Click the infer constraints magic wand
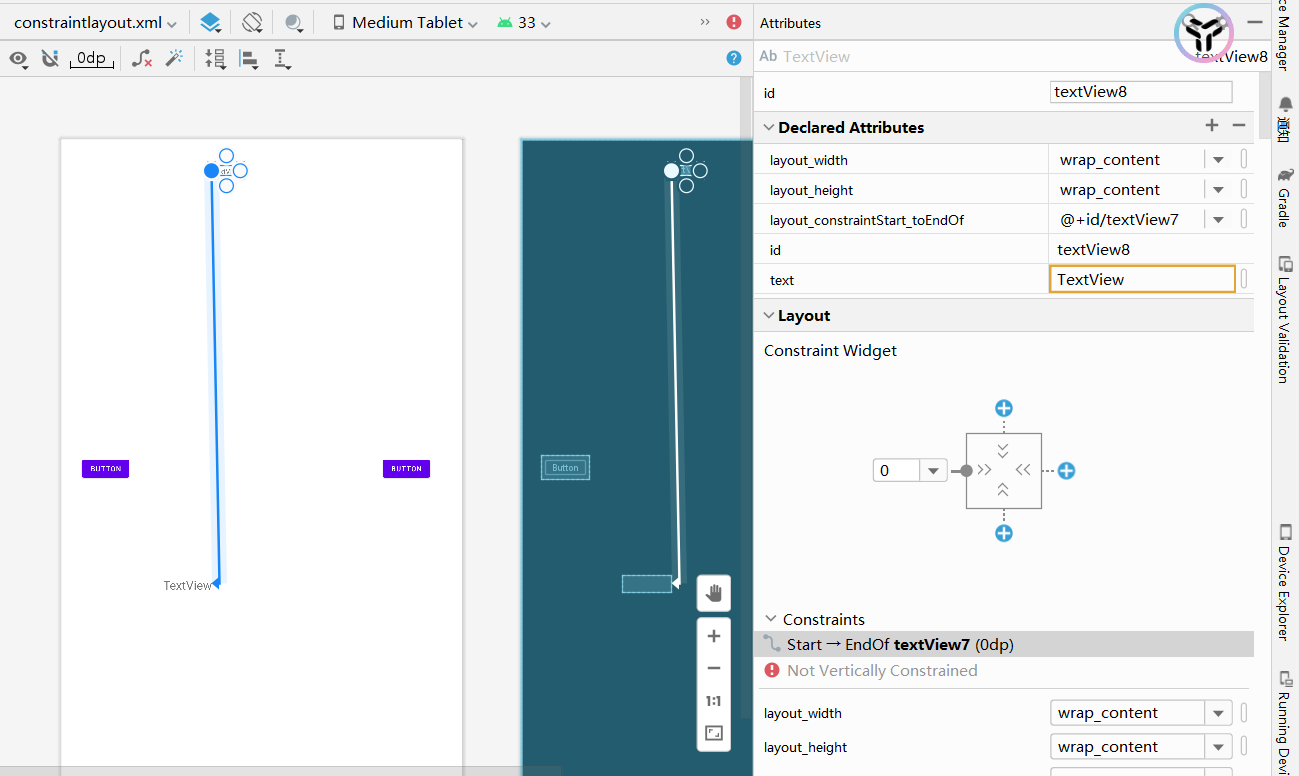This screenshot has width=1299, height=776. click(x=174, y=59)
